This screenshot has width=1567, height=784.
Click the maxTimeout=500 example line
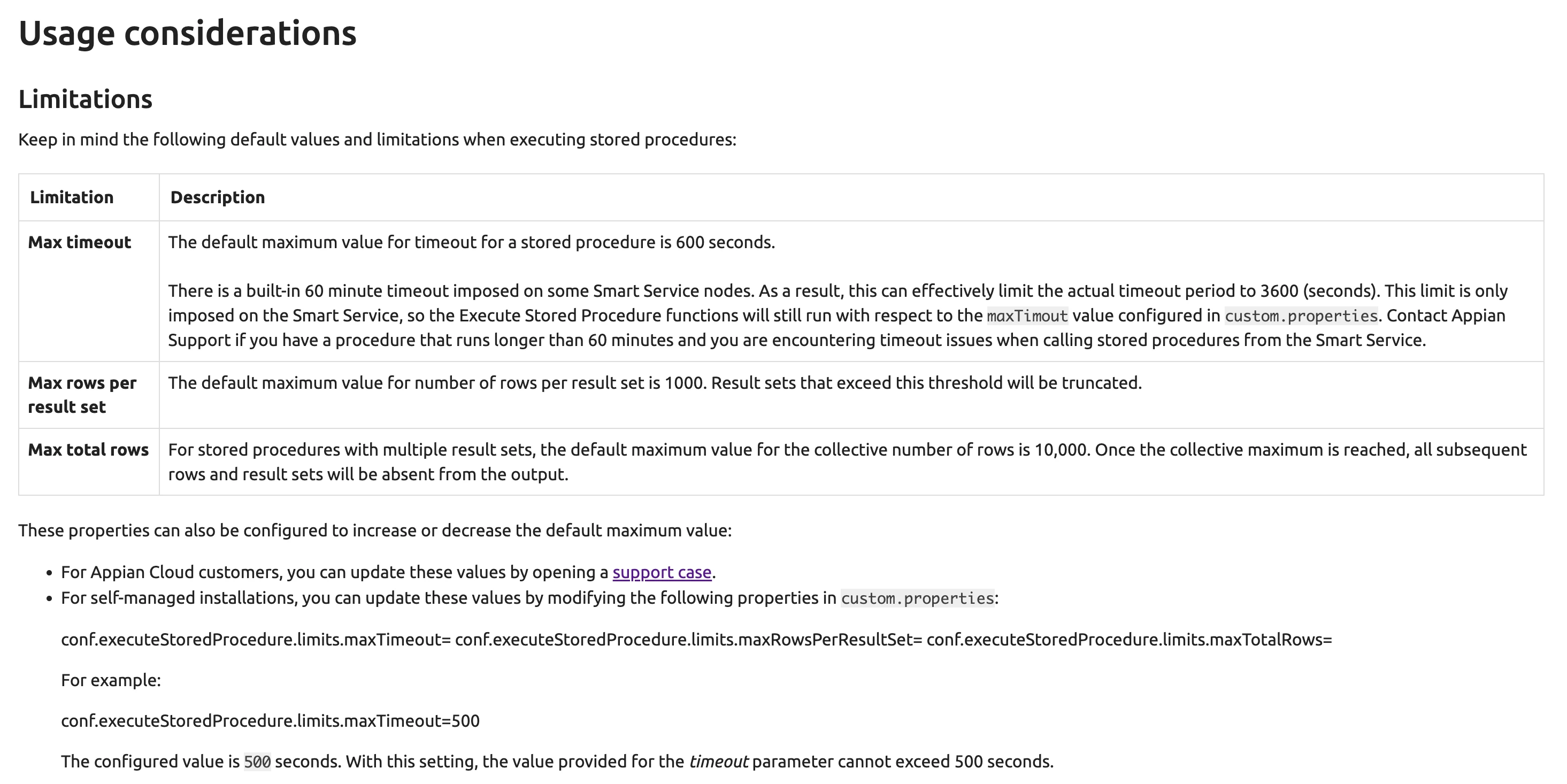(x=270, y=721)
